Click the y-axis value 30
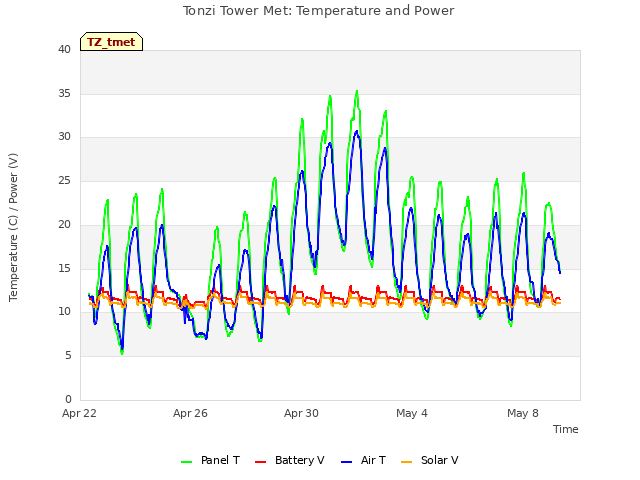 click(x=64, y=137)
